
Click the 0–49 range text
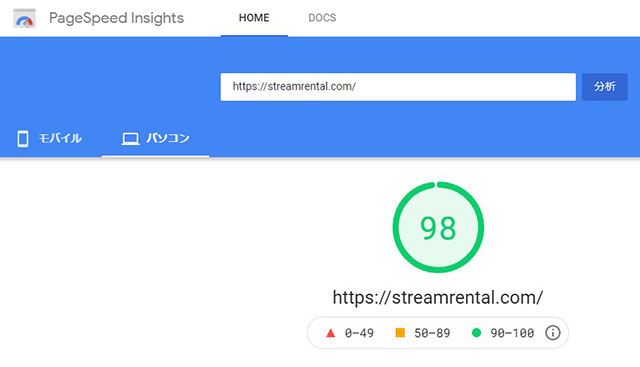[x=359, y=333]
